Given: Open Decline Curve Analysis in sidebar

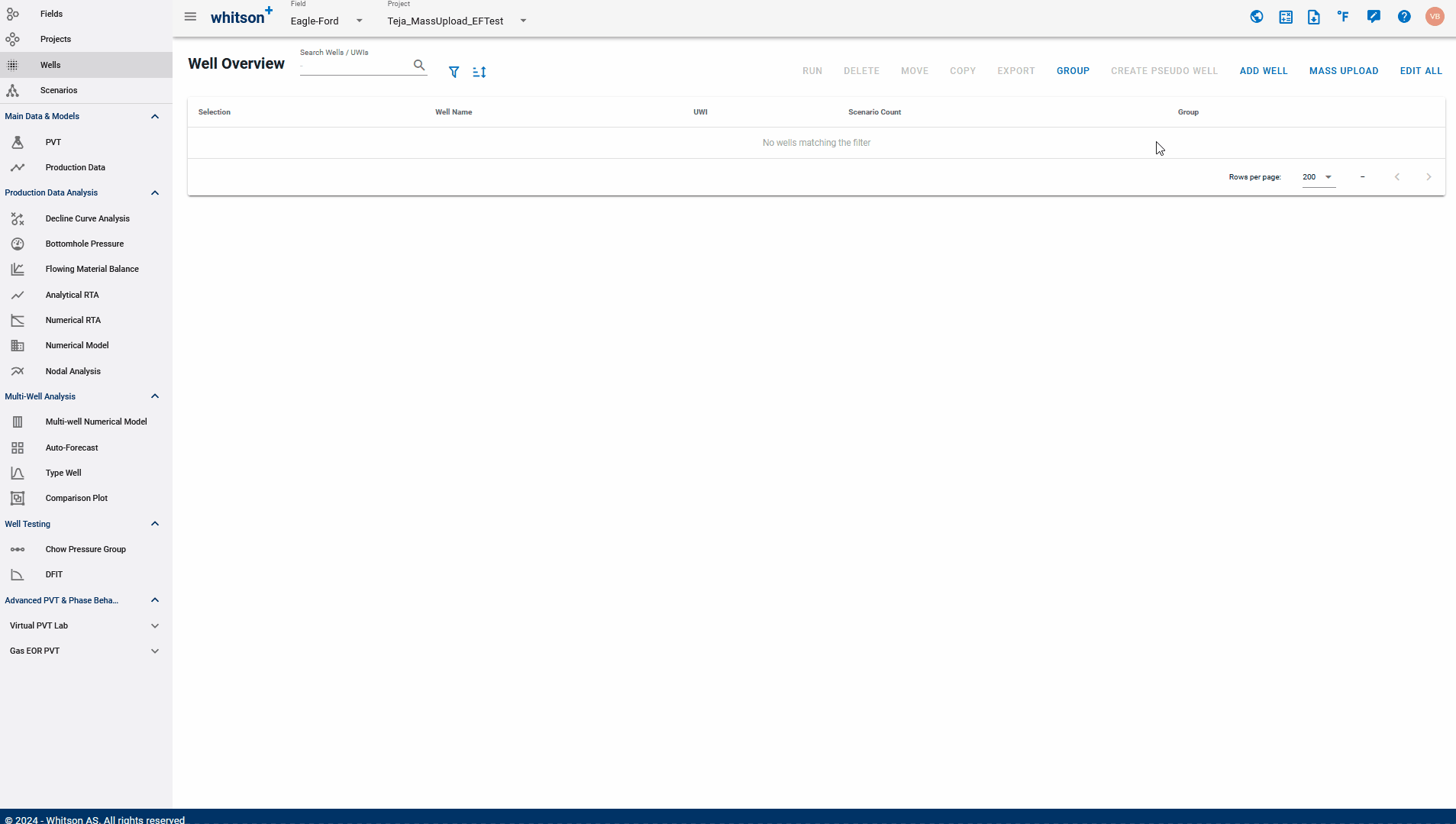Looking at the screenshot, I should click(86, 218).
